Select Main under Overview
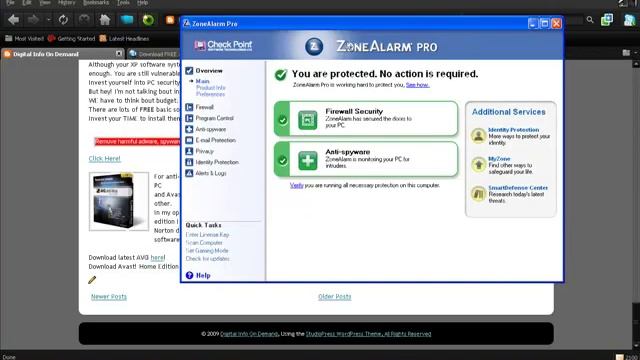Image resolution: width=640 pixels, height=360 pixels. pos(202,81)
